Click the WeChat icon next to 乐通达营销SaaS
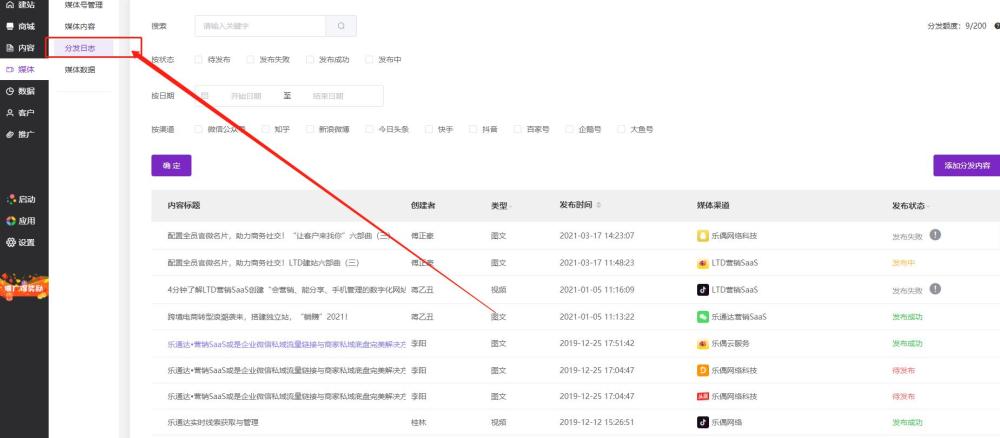This screenshot has width=1000, height=438. [702, 316]
